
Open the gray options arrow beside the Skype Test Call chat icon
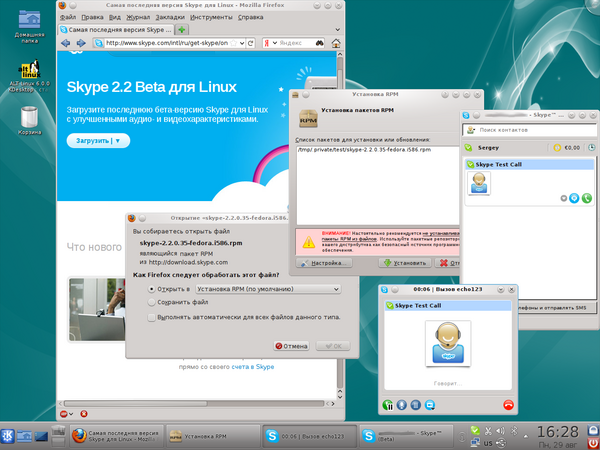click(564, 198)
